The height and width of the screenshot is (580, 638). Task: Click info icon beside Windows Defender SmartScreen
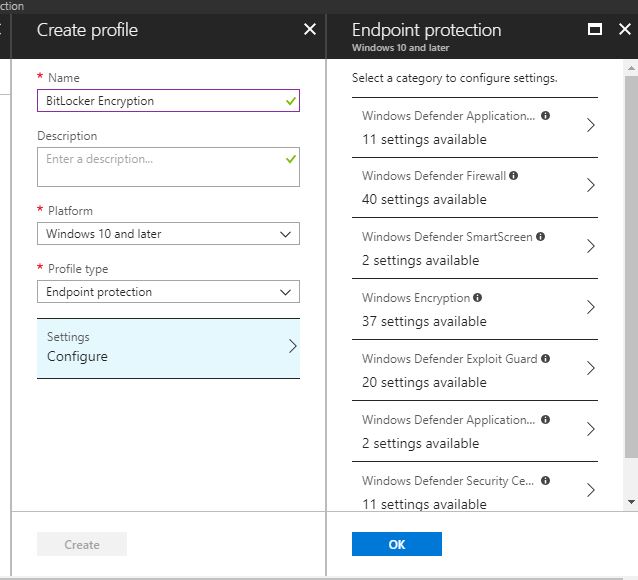coord(540,236)
